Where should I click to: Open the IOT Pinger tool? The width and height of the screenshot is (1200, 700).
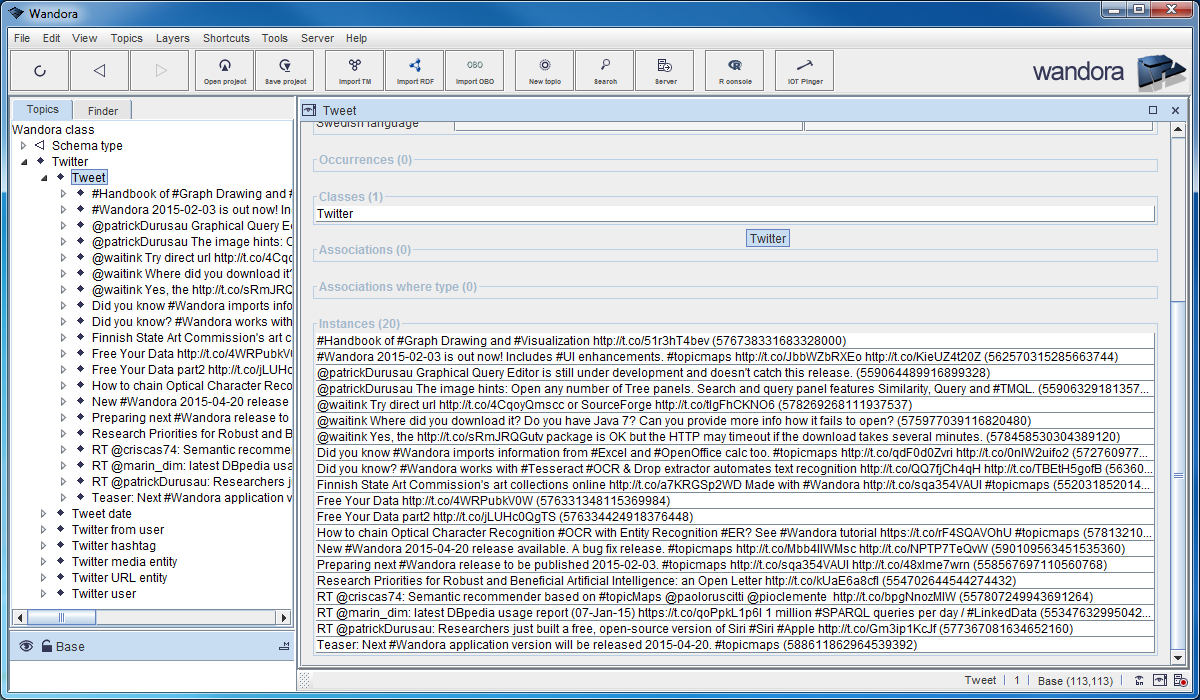tap(804, 70)
